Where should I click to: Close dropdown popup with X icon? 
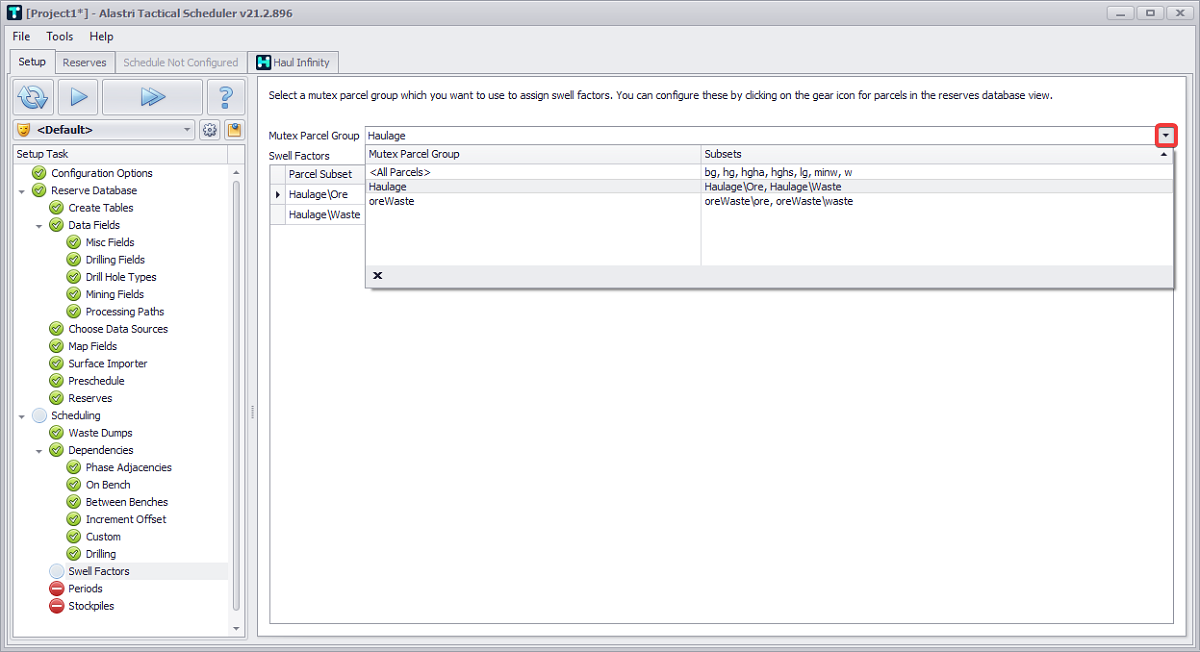(x=378, y=275)
